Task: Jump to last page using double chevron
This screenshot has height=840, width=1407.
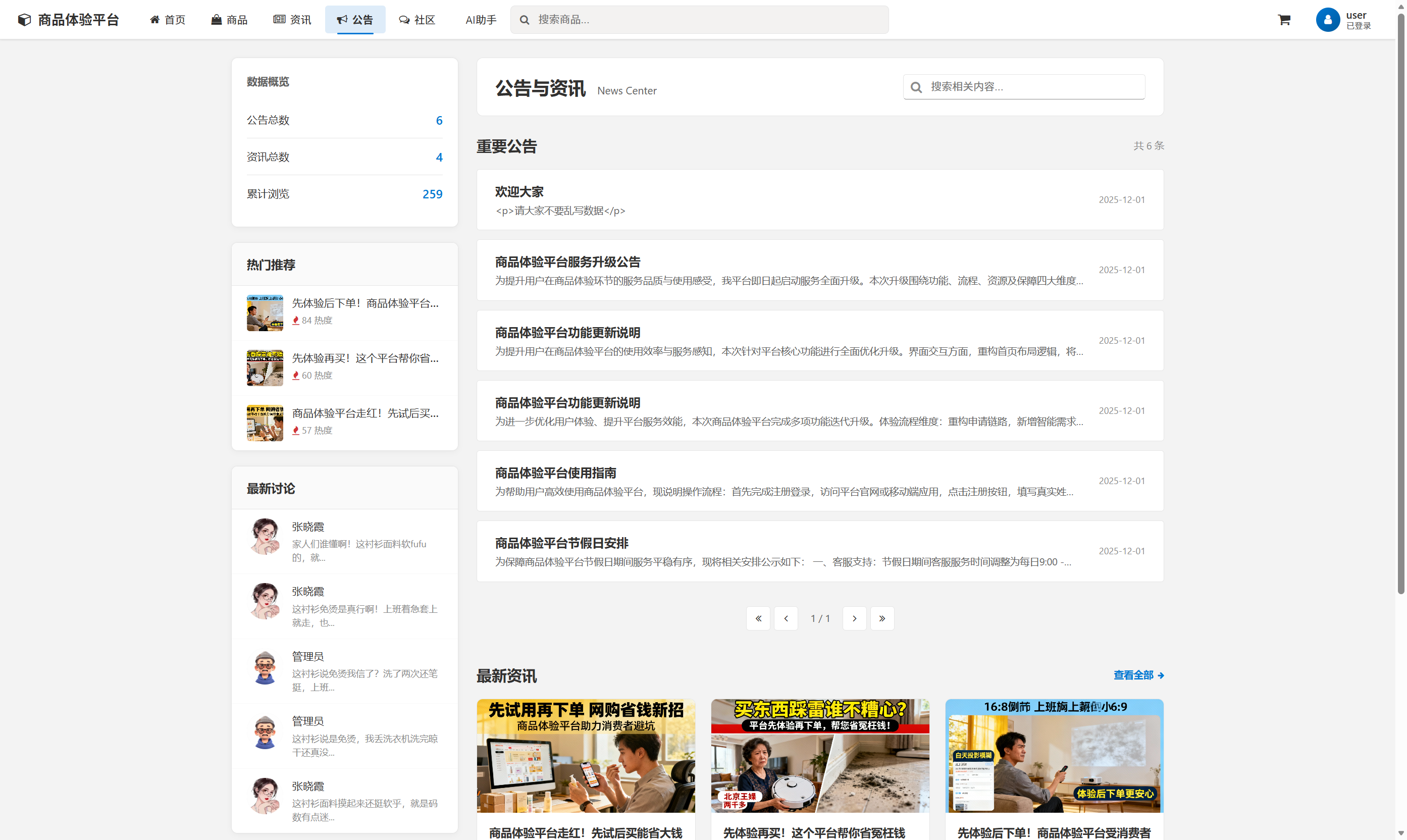Action: [882, 618]
